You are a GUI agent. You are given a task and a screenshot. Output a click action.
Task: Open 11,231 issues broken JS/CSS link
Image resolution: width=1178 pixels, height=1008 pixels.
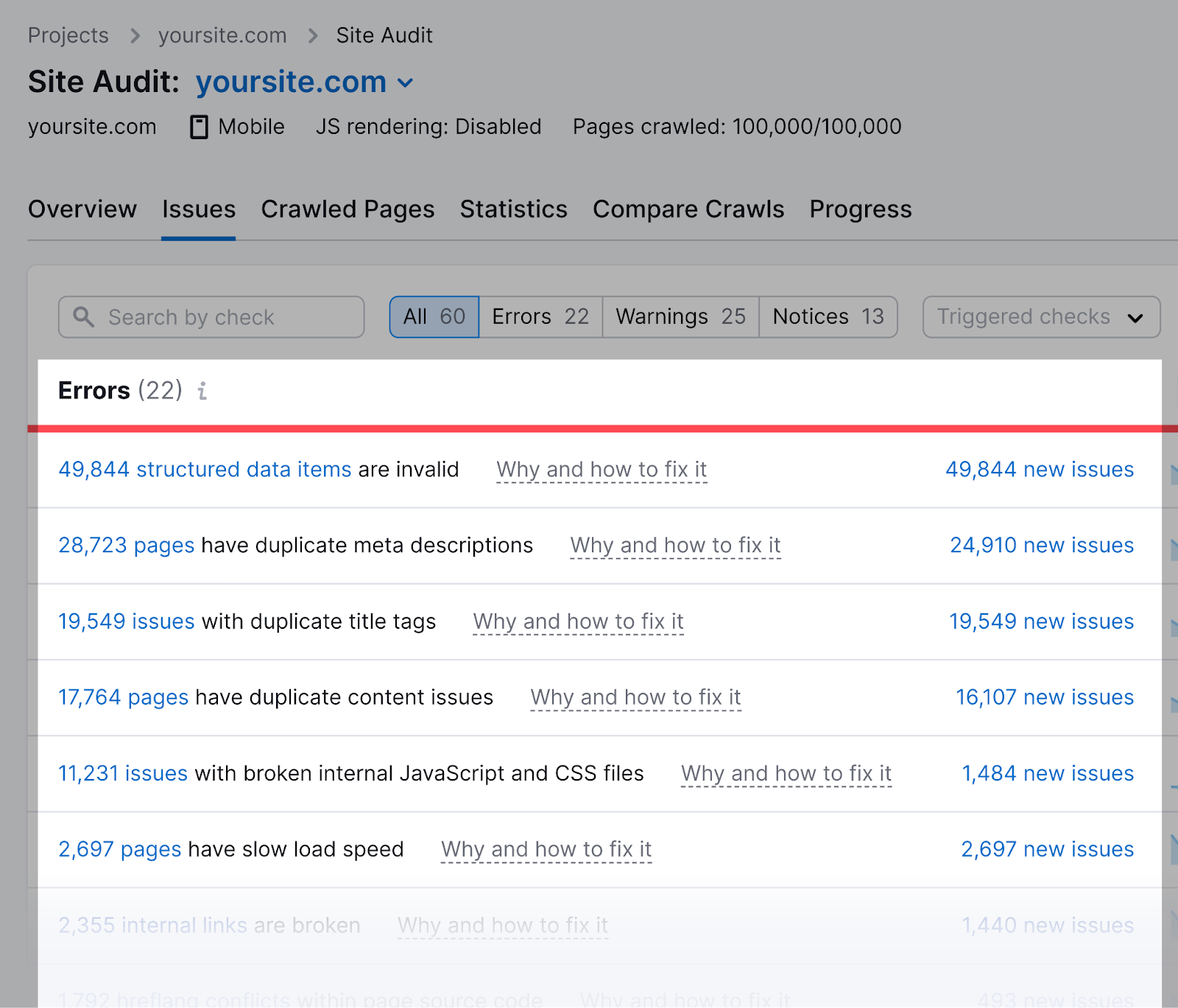tap(123, 774)
